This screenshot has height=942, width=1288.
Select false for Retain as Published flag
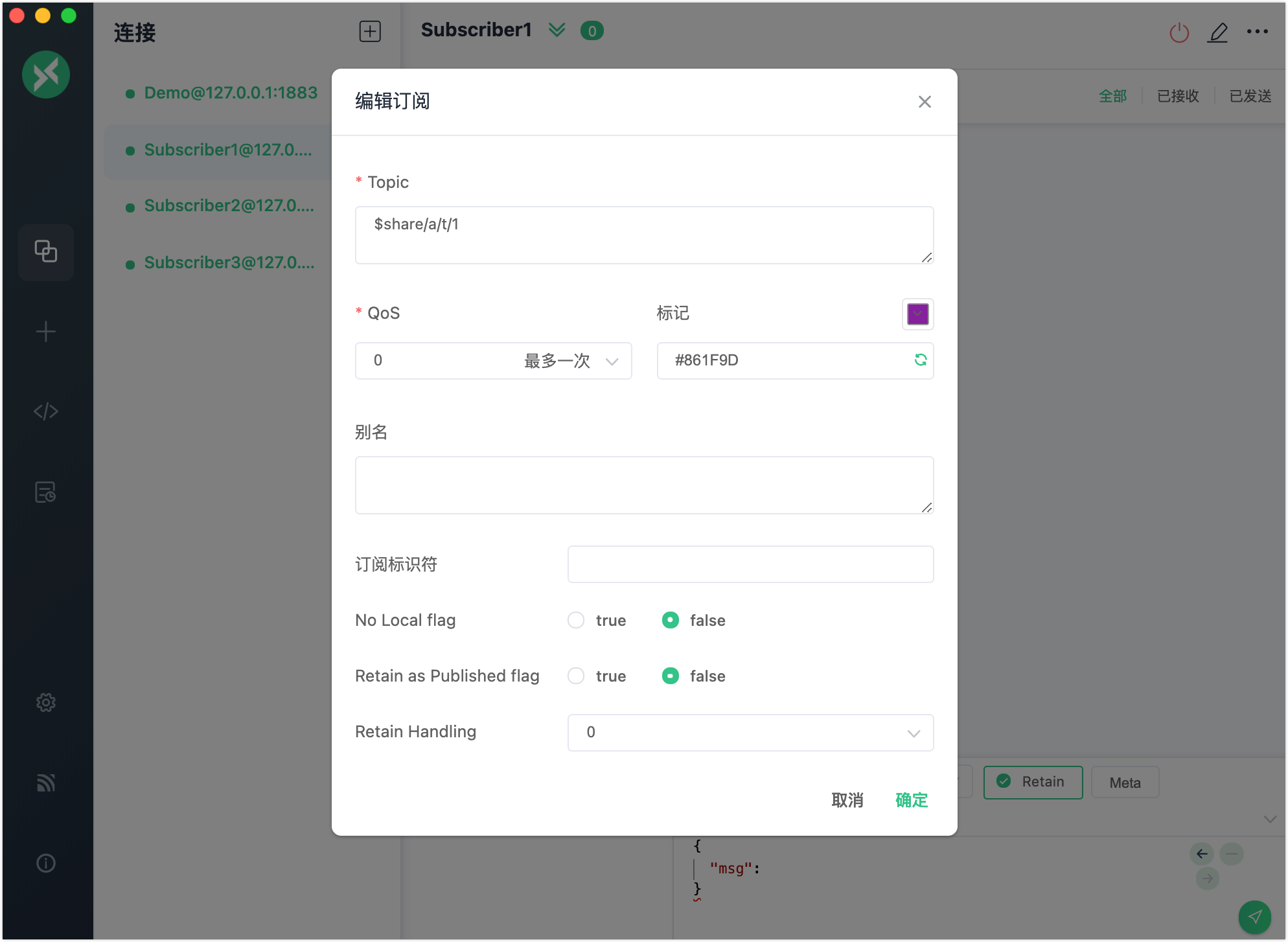tap(671, 676)
